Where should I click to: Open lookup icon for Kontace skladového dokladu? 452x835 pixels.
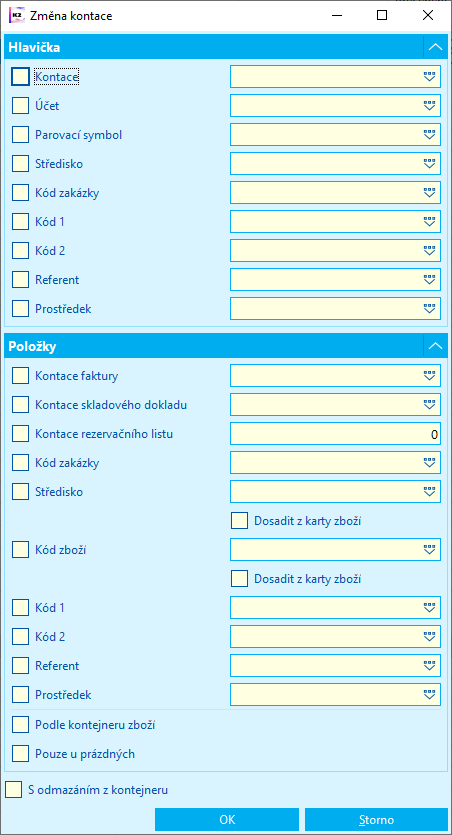click(430, 405)
